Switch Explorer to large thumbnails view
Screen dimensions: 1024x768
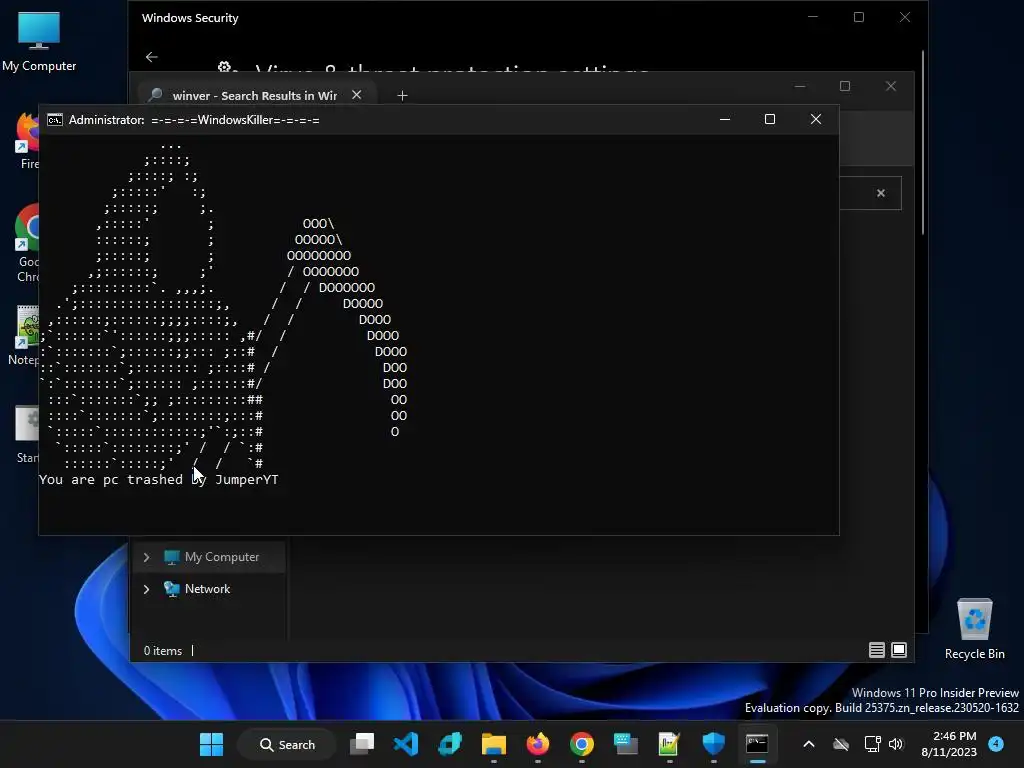coord(899,650)
